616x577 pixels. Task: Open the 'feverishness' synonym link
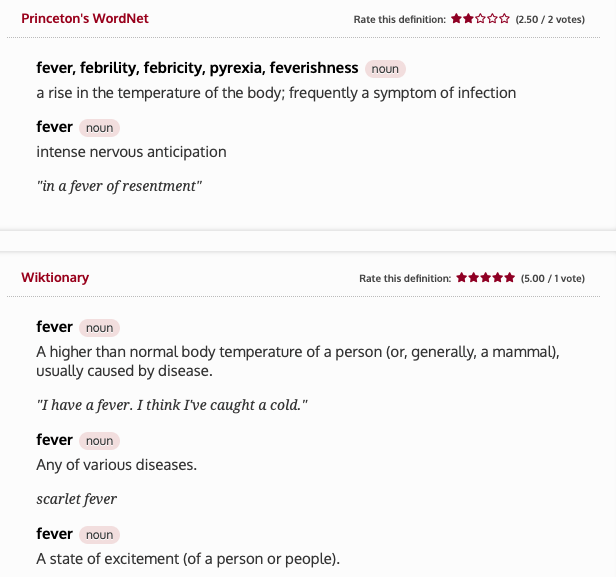coord(314,68)
